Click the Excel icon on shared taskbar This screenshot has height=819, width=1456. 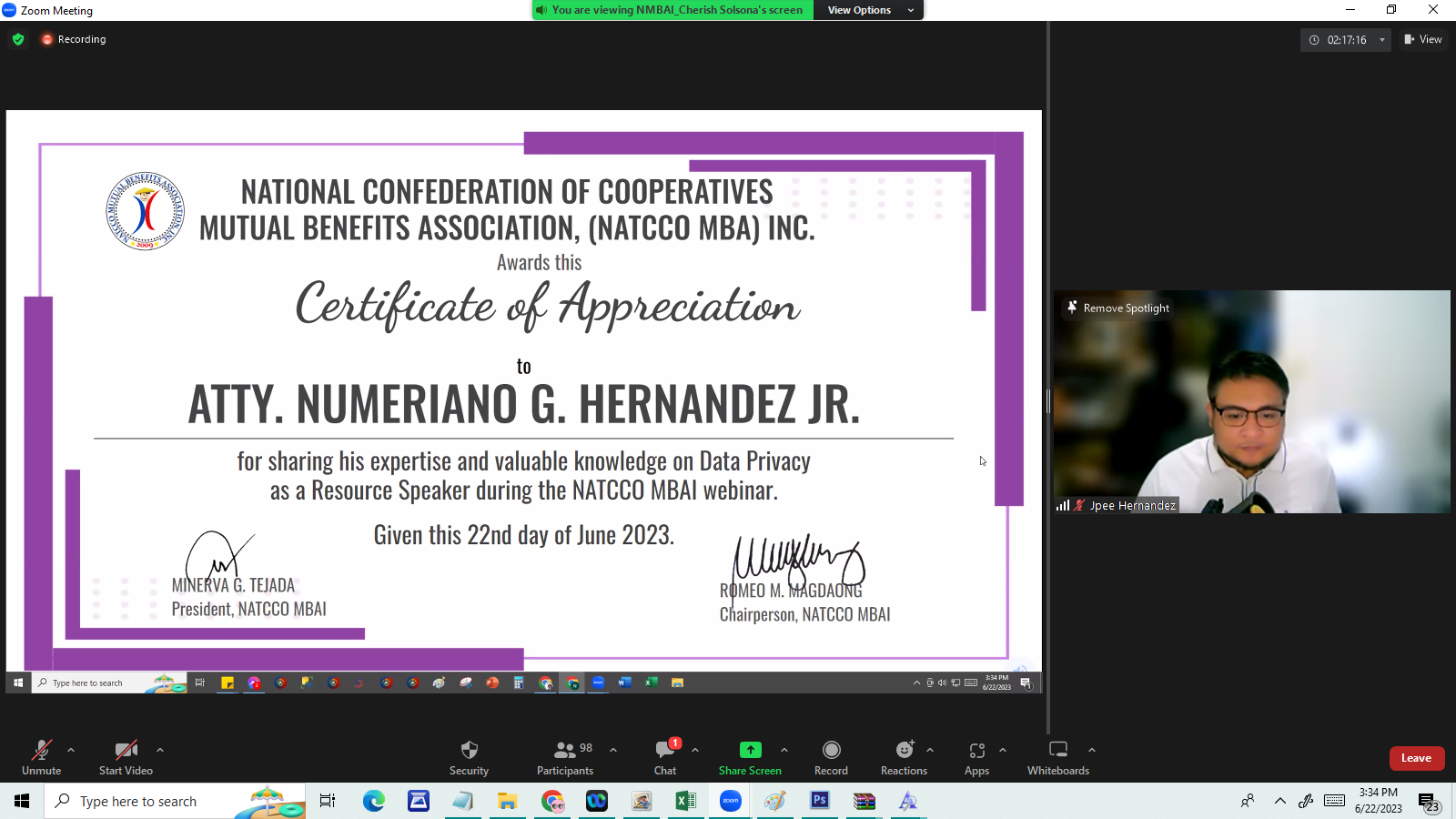pos(652,682)
